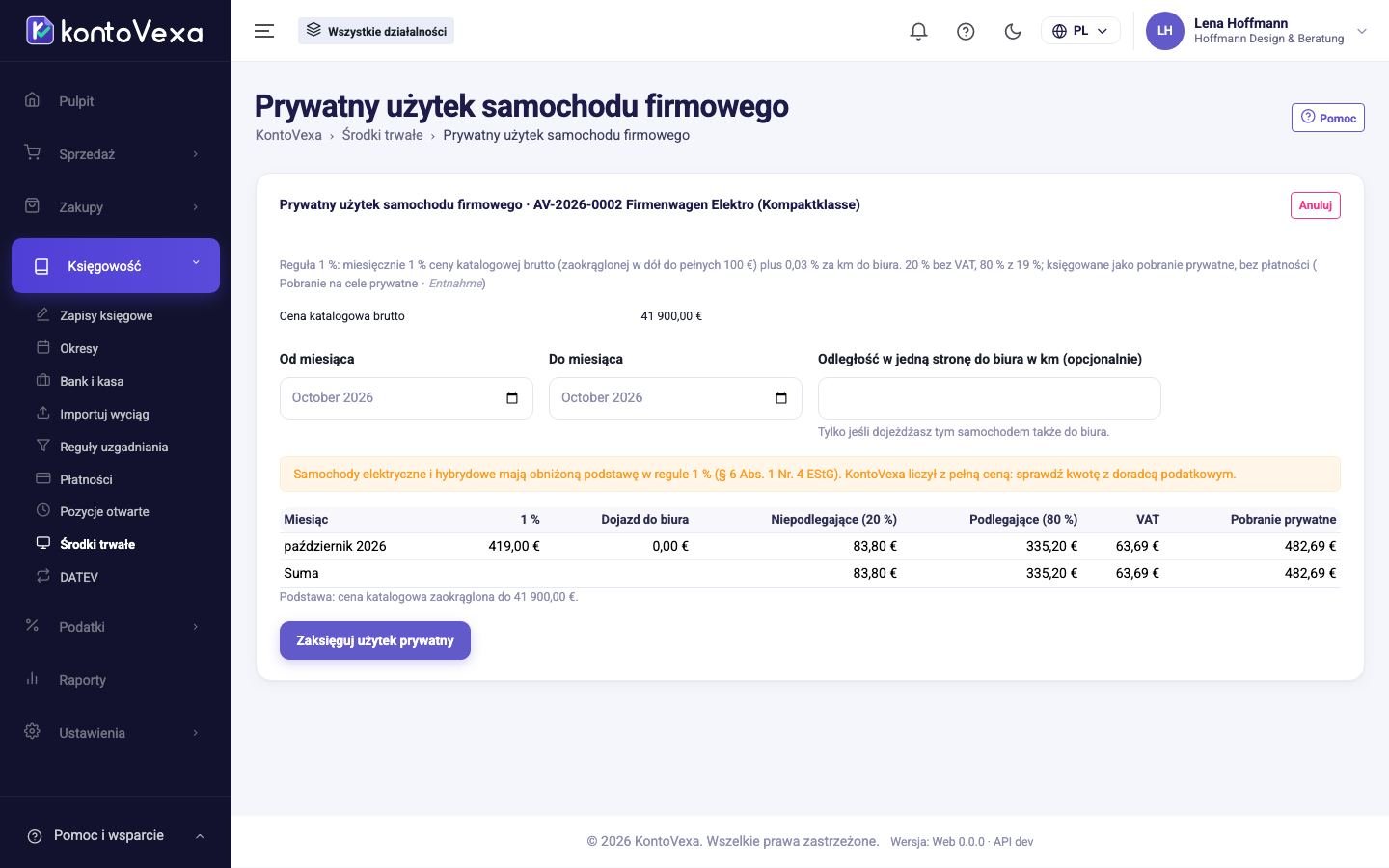Open Pozycje otwarte submenu item
The image size is (1389, 868).
click(104, 511)
